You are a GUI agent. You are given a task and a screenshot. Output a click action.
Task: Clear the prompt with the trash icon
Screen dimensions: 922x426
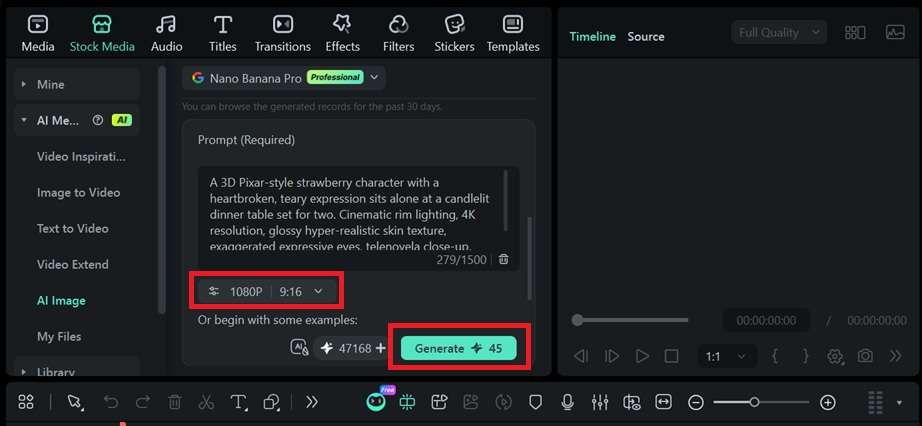pos(503,259)
